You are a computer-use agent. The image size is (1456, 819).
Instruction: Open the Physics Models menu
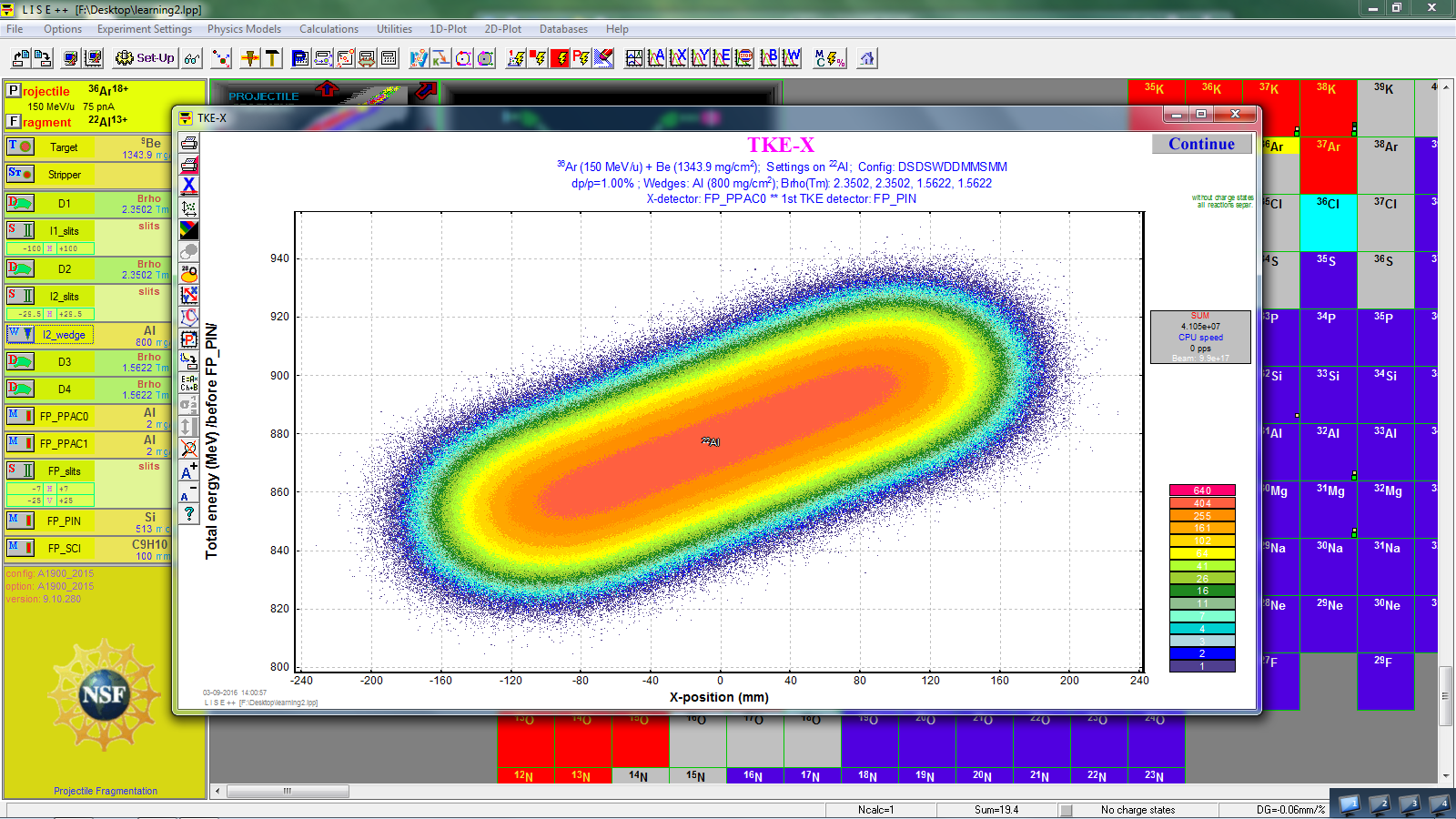(x=244, y=29)
